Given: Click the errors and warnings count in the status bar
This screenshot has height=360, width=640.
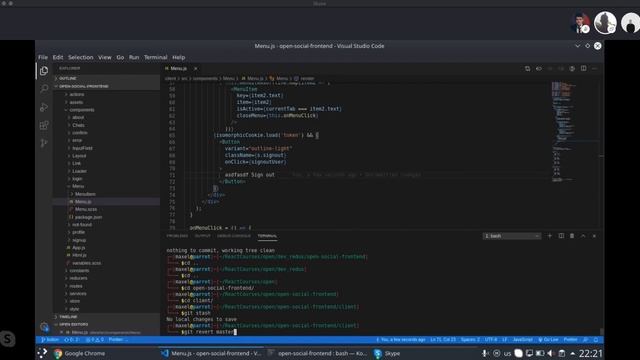Looking at the screenshot, I should 95,340.
